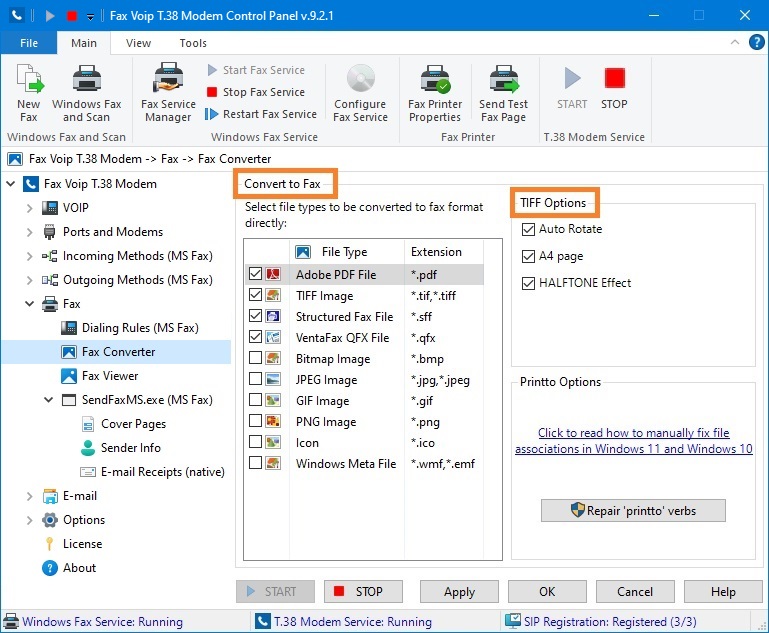
Task: Click the Options gear icon in the tree
Action: point(50,520)
